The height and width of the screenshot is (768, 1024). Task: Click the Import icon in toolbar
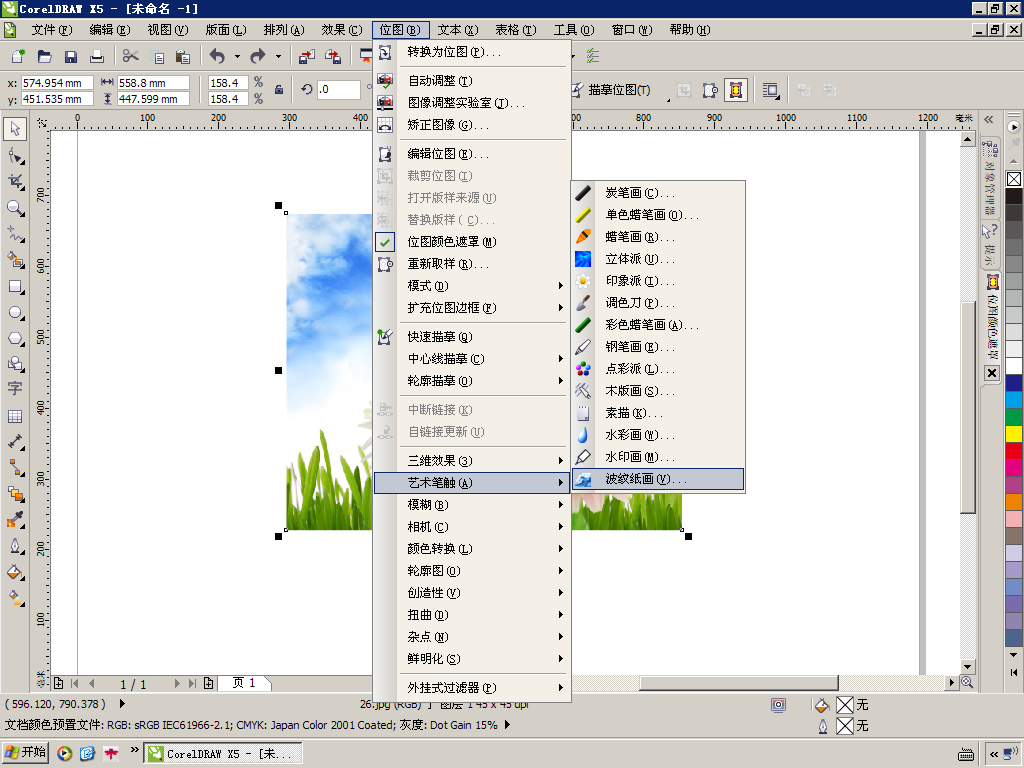point(307,57)
